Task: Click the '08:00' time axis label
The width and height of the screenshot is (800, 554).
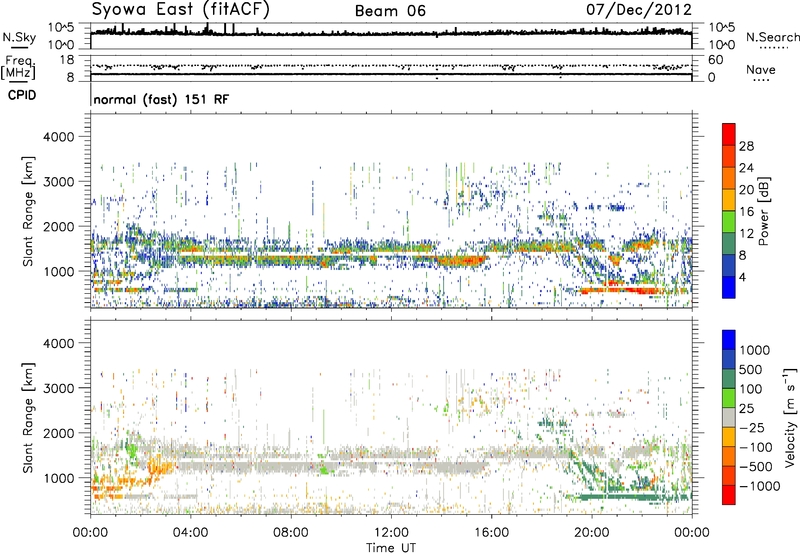Action: tap(291, 533)
